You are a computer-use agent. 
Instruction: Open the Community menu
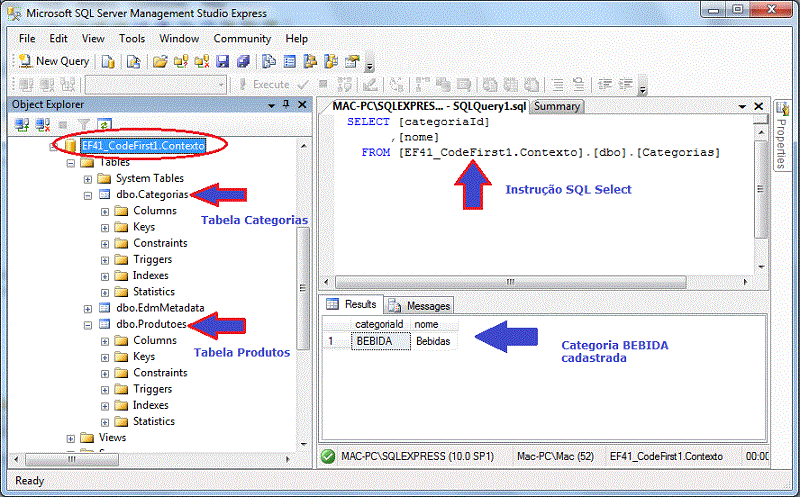[x=242, y=39]
